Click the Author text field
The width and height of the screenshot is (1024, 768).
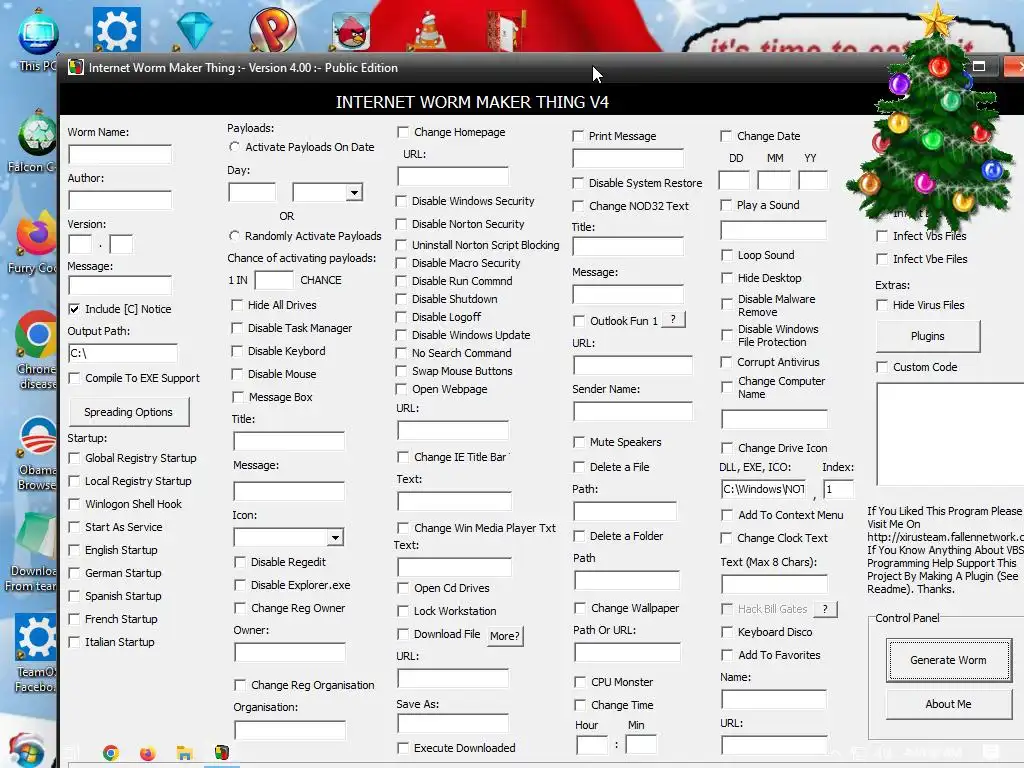click(x=120, y=200)
